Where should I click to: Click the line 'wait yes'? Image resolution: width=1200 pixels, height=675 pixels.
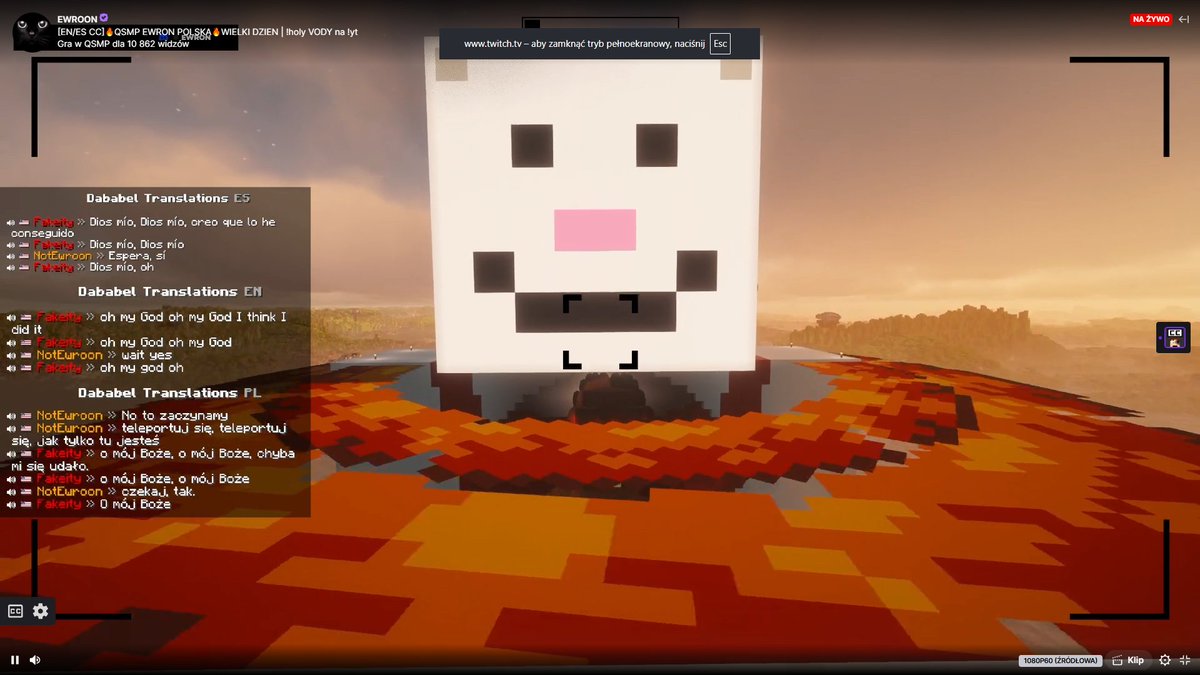(146, 355)
